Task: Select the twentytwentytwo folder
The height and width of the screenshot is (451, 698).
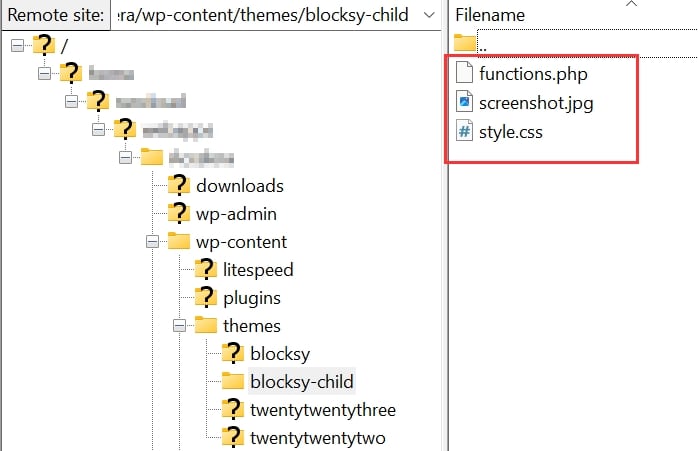Action: (x=316, y=437)
